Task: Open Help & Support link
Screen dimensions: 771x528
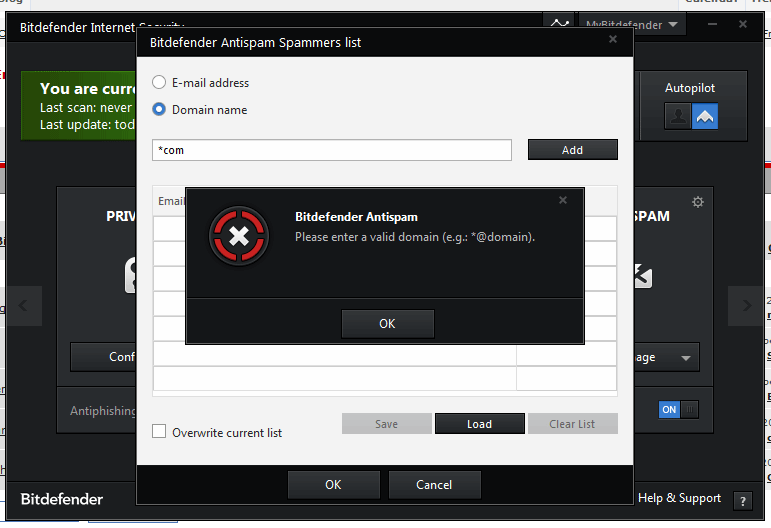Action: pos(679,498)
